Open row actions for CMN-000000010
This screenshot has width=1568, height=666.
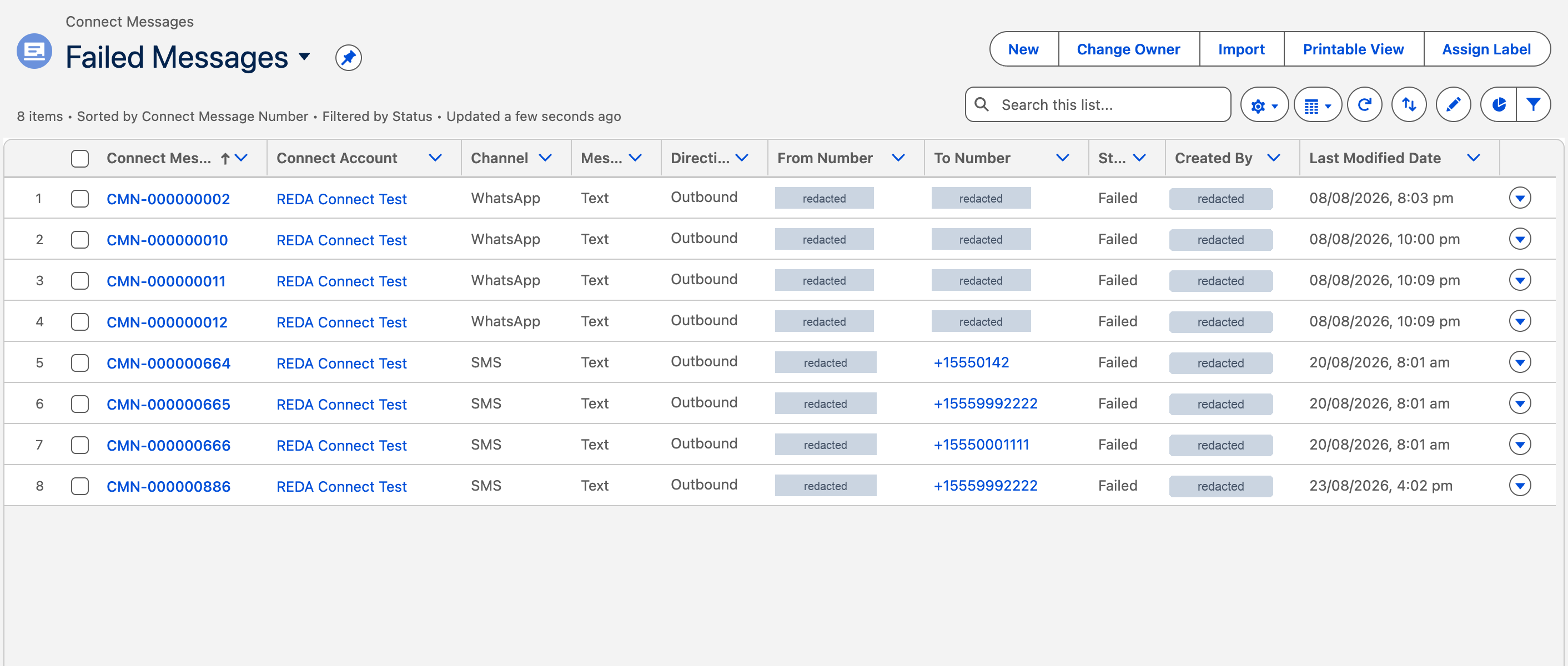tap(1520, 239)
